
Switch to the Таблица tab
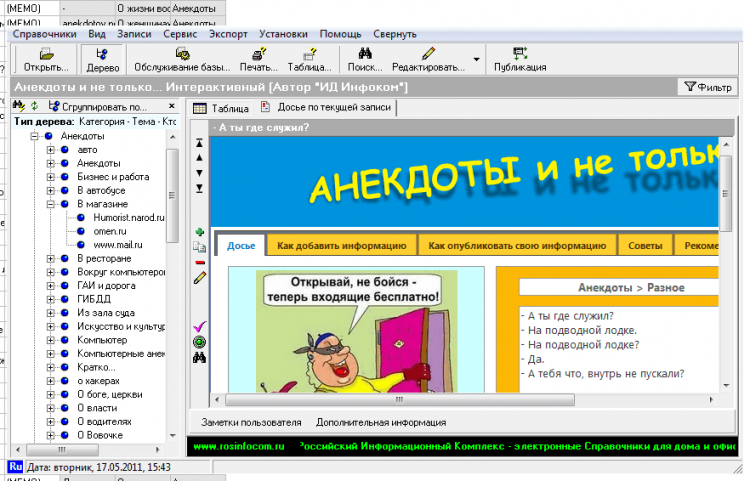tap(221, 107)
